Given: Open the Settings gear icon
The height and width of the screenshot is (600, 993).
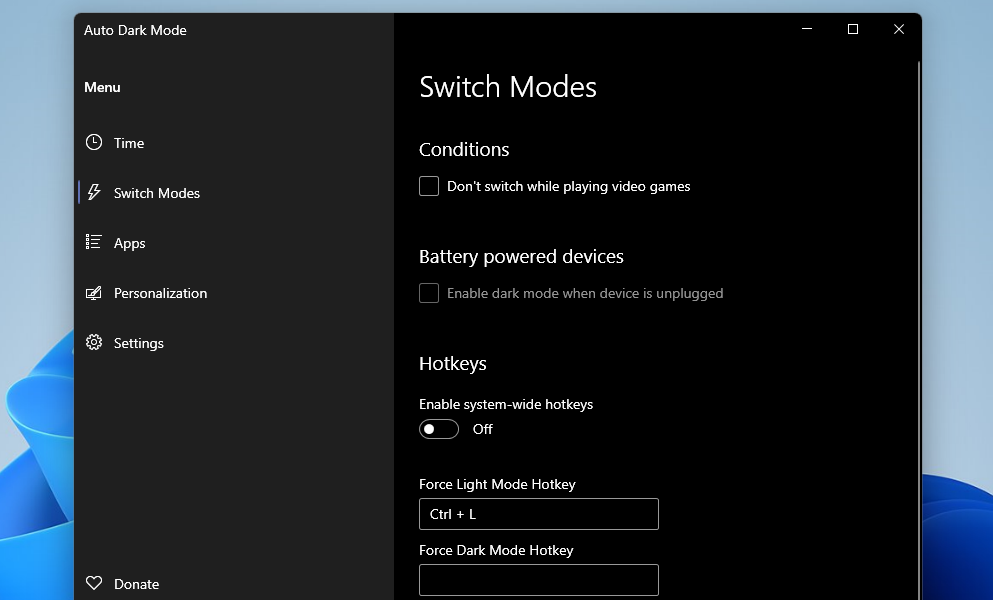Looking at the screenshot, I should pyautogui.click(x=93, y=343).
